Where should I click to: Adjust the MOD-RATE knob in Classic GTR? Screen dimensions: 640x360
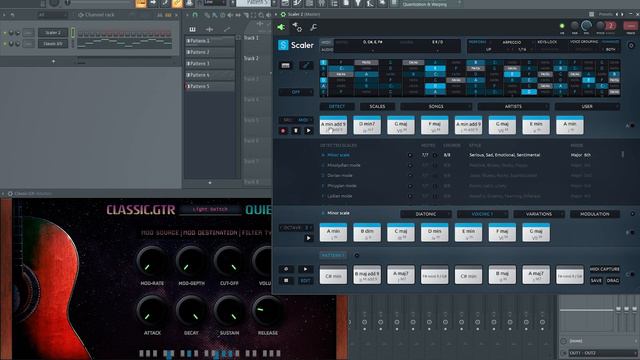152,262
